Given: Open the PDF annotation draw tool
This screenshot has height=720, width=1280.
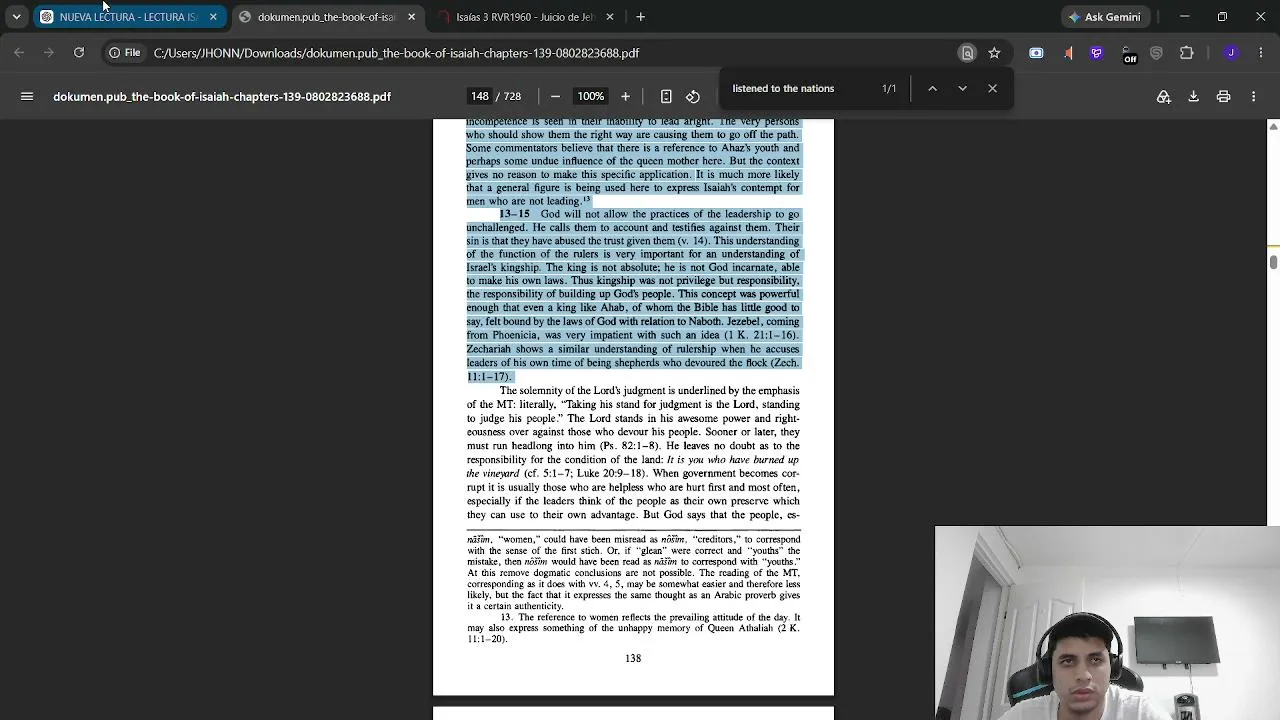Looking at the screenshot, I should 1164,96.
